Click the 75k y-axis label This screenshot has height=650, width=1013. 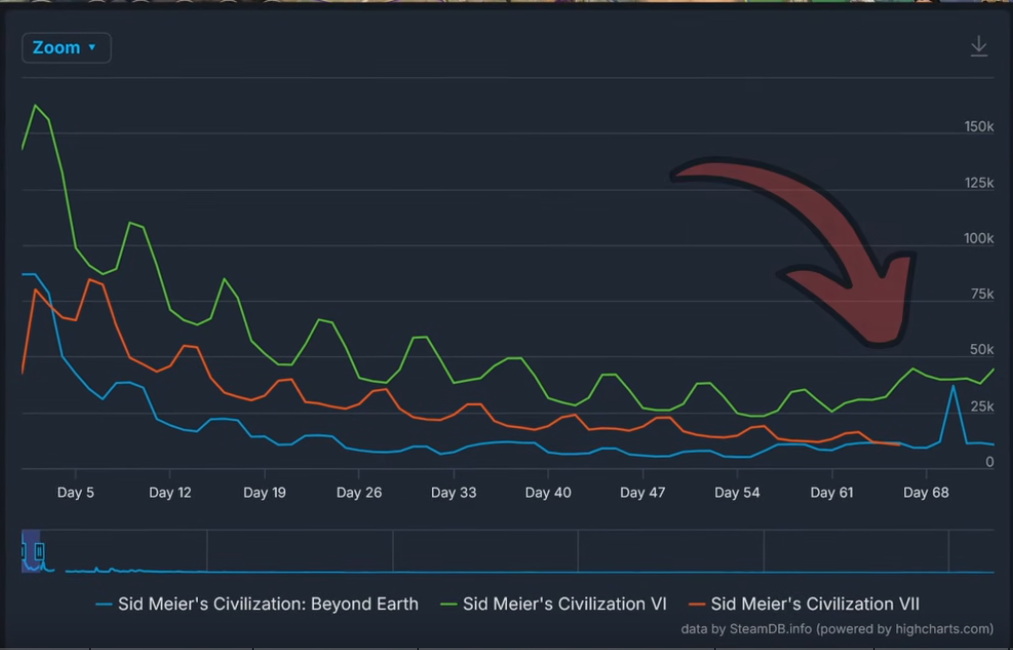pos(982,294)
